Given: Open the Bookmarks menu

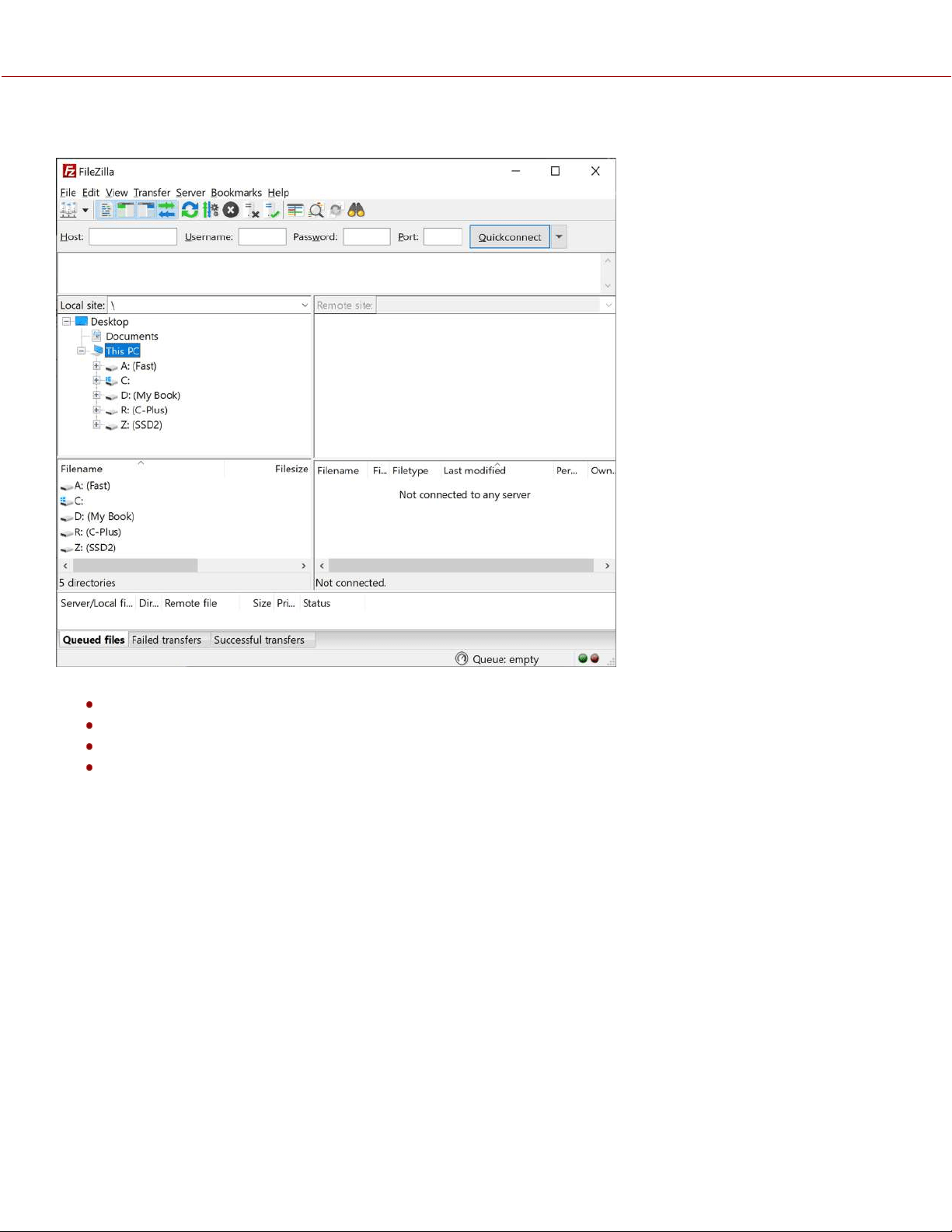Looking at the screenshot, I should 236,193.
